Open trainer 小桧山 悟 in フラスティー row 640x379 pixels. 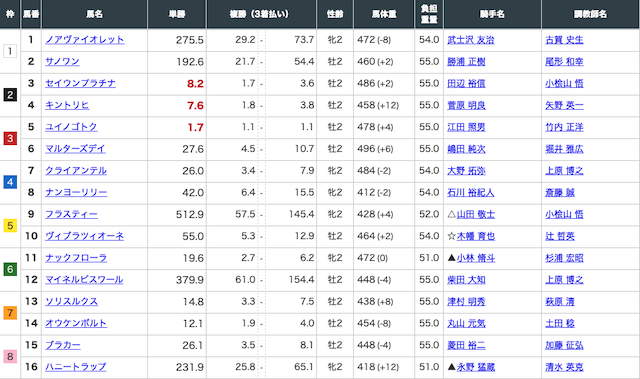pyautogui.click(x=564, y=214)
